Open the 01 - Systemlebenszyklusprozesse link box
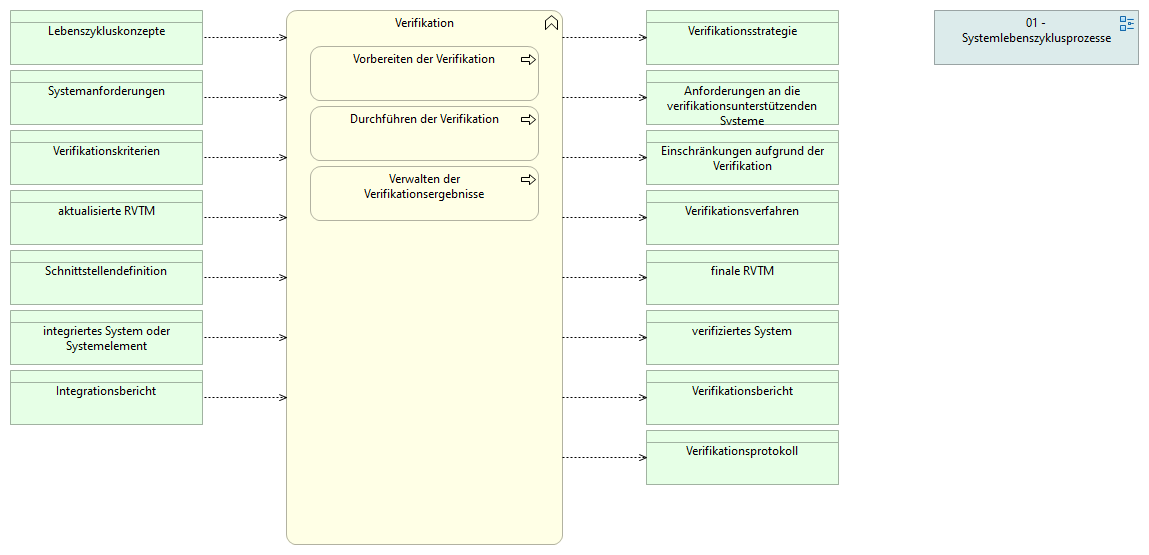The width and height of the screenshot is (1149, 555). click(x=1035, y=38)
